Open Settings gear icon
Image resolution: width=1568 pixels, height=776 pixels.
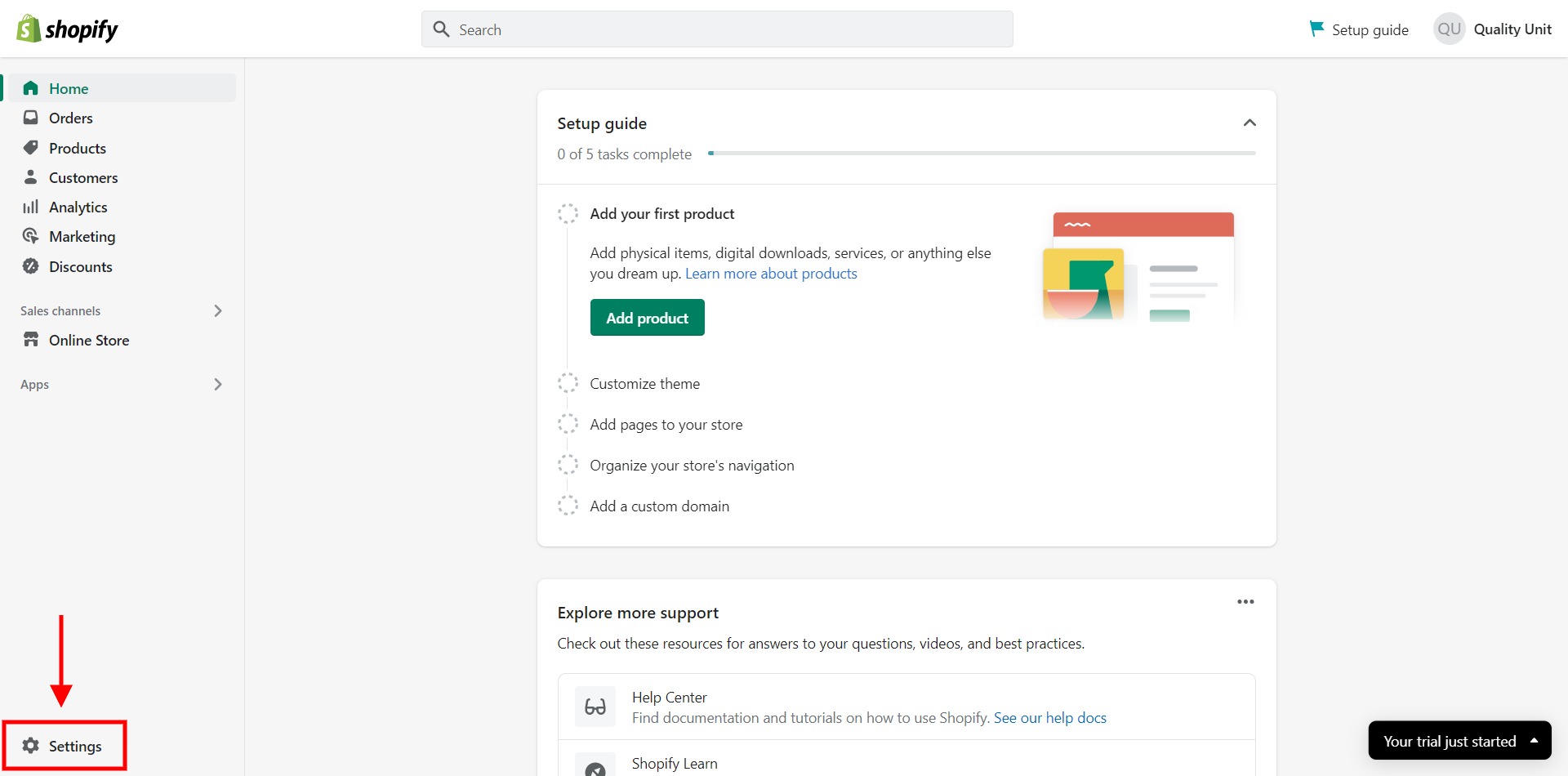click(31, 746)
